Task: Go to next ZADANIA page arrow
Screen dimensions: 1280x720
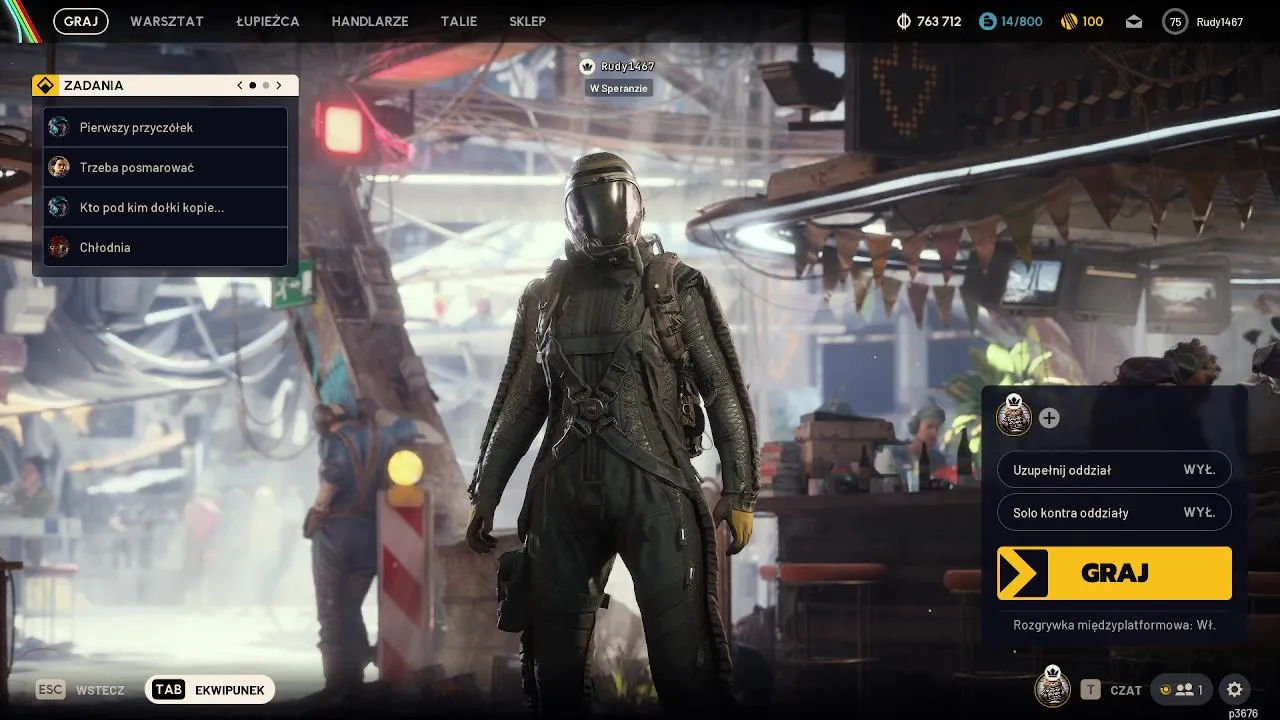Action: click(x=279, y=85)
